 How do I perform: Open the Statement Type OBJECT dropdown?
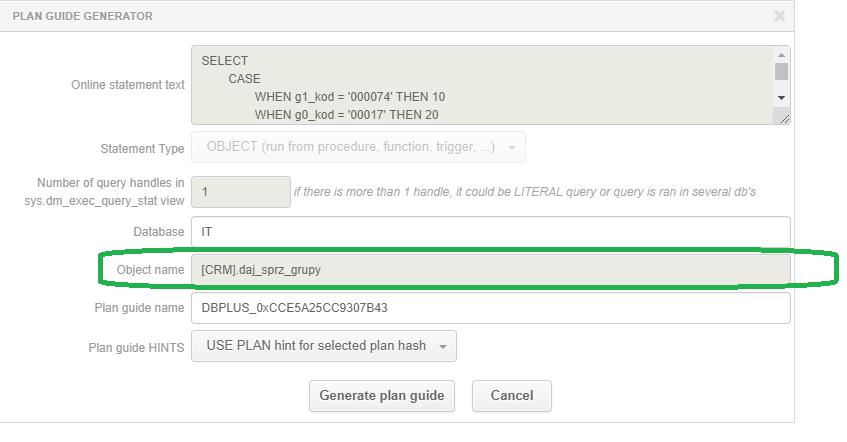pyautogui.click(x=358, y=147)
